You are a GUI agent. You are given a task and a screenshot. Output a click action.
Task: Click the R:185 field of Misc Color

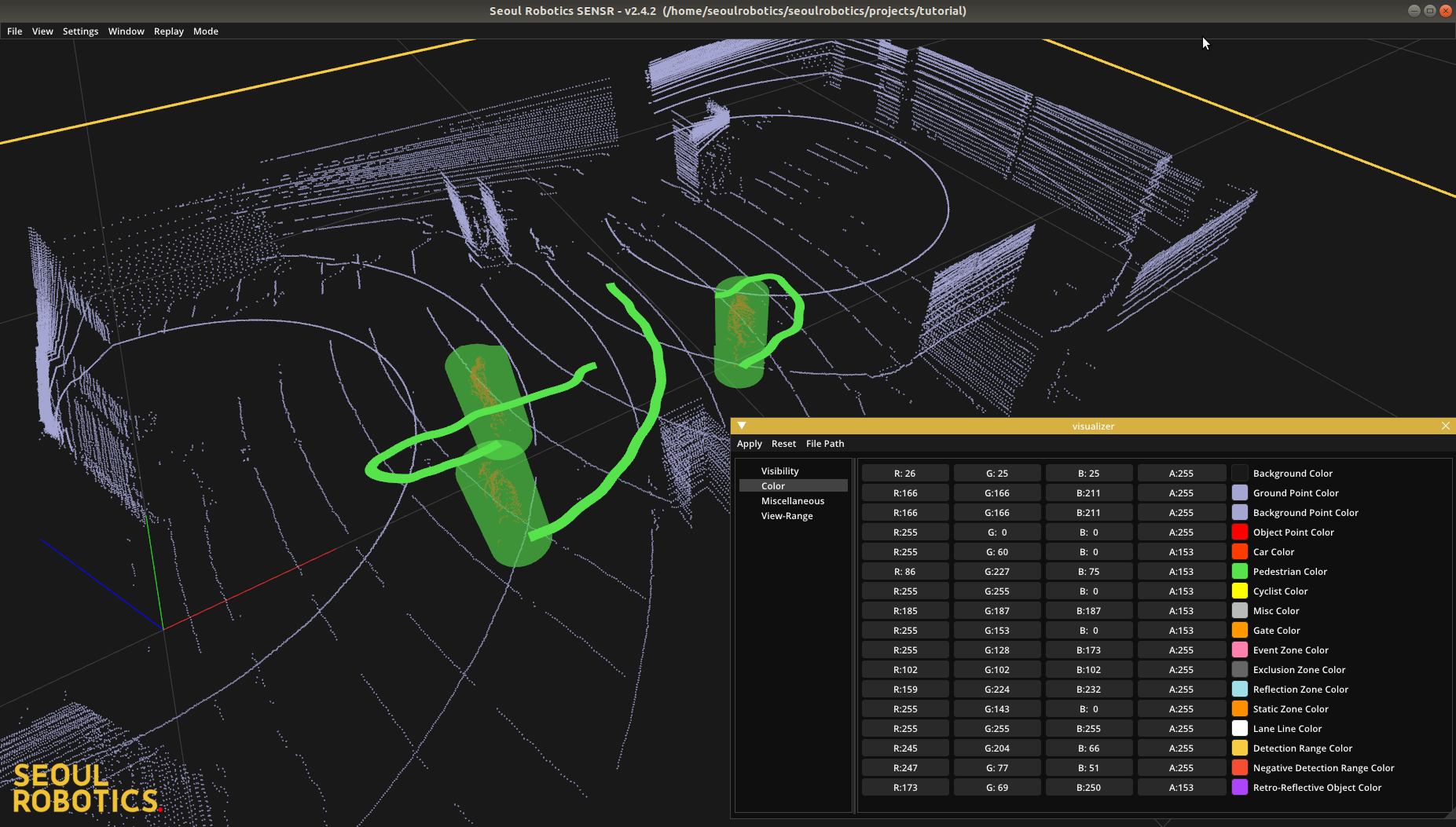click(905, 611)
